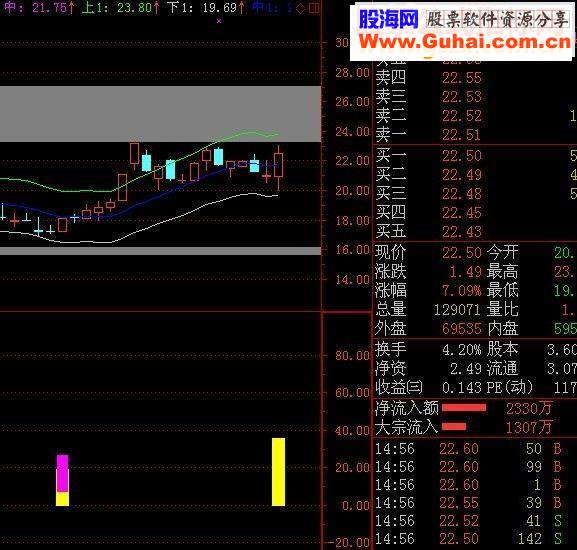Click the 24.00 price axis label

pyautogui.click(x=352, y=131)
